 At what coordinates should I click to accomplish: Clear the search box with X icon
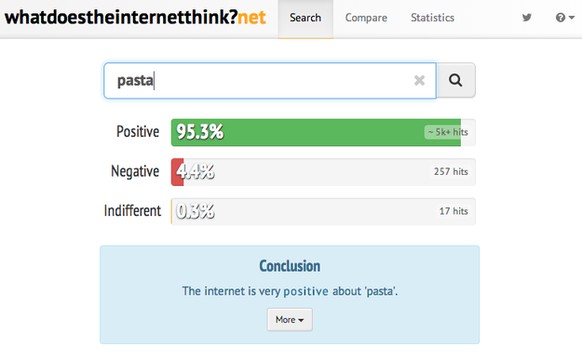419,80
